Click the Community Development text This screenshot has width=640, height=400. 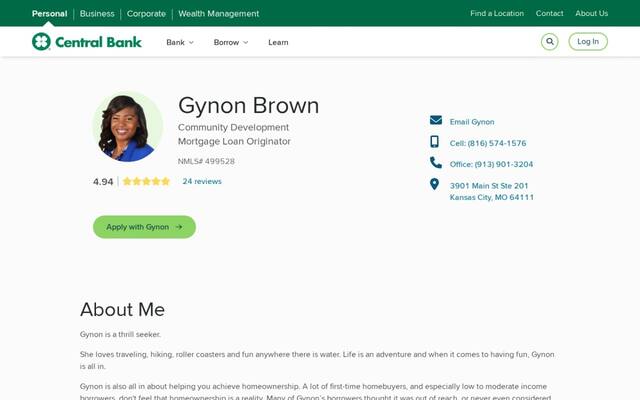[233, 127]
